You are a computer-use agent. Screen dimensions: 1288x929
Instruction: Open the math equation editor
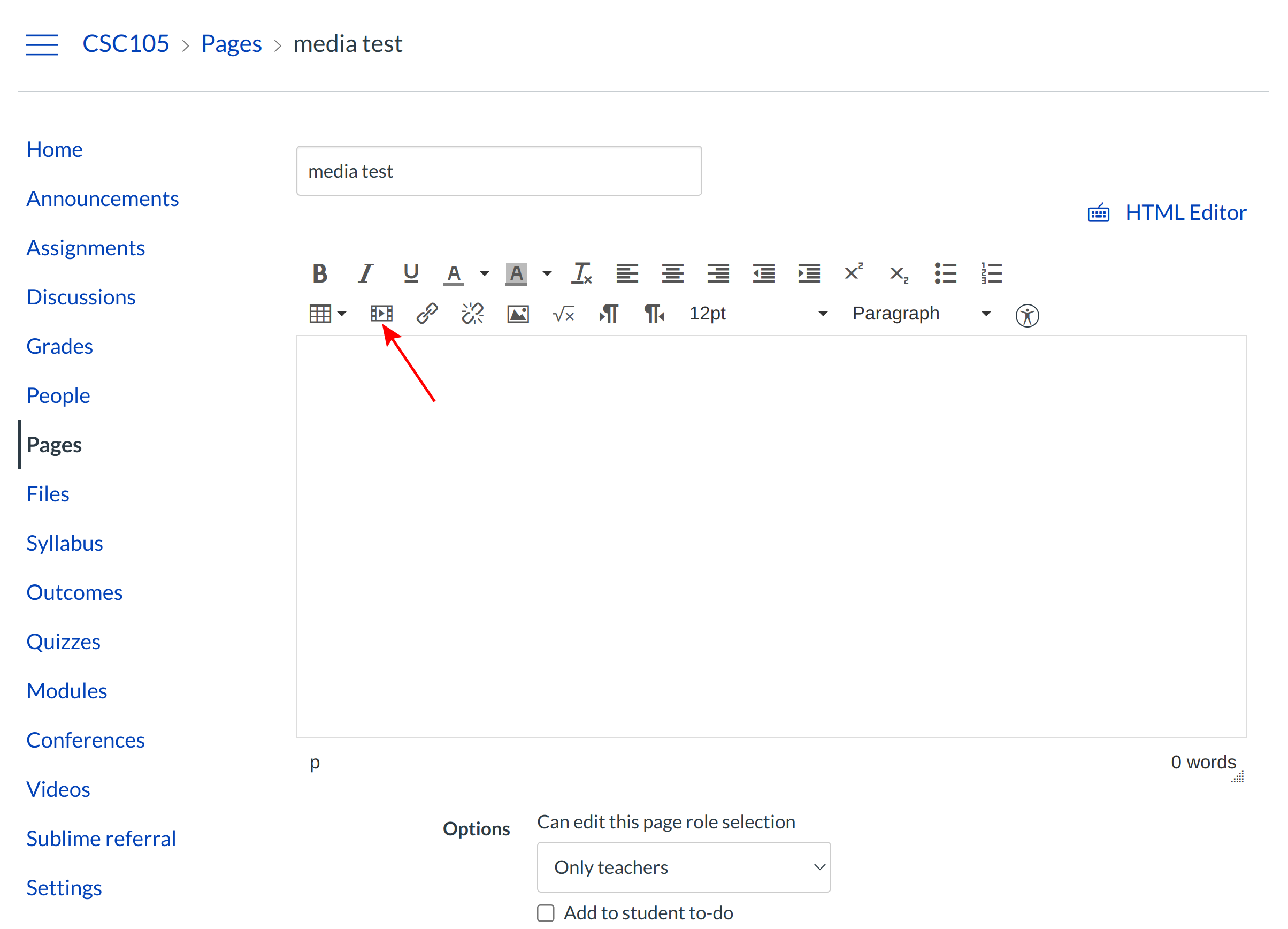[x=563, y=314]
